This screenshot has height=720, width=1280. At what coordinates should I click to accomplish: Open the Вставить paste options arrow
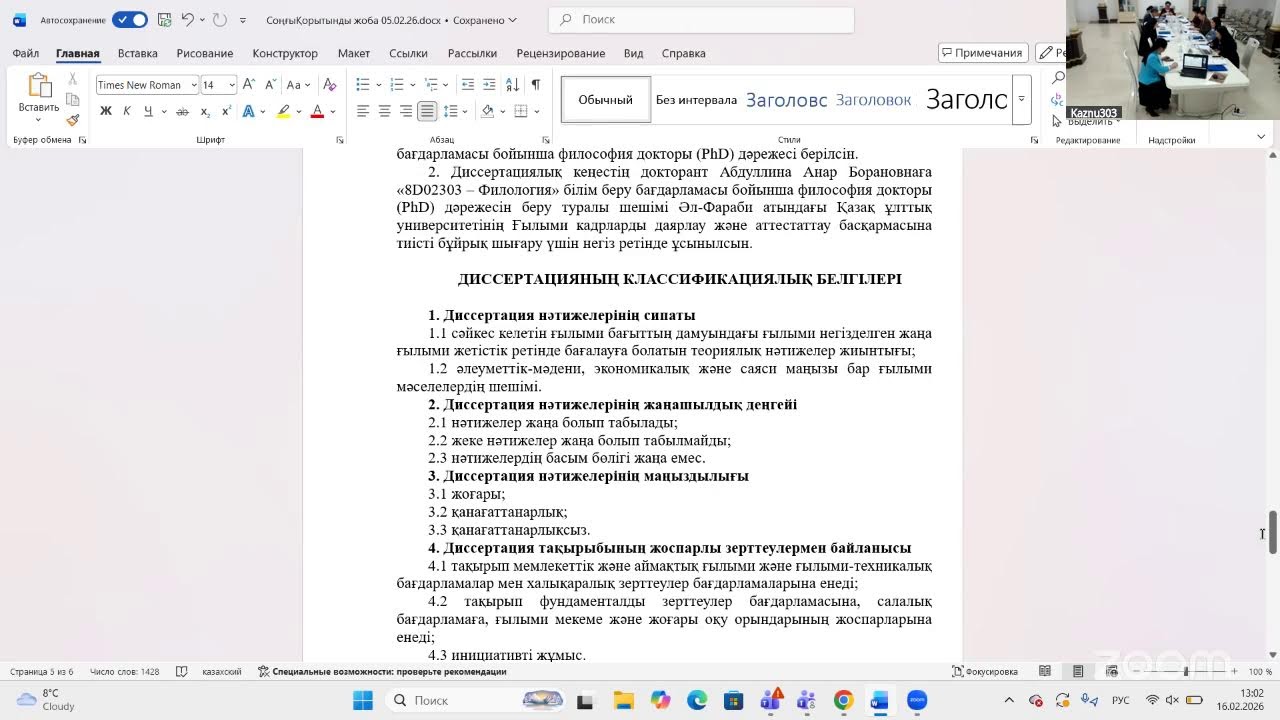coord(39,119)
